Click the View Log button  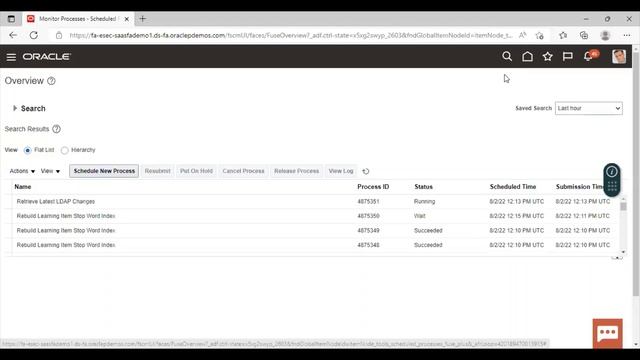[341, 171]
